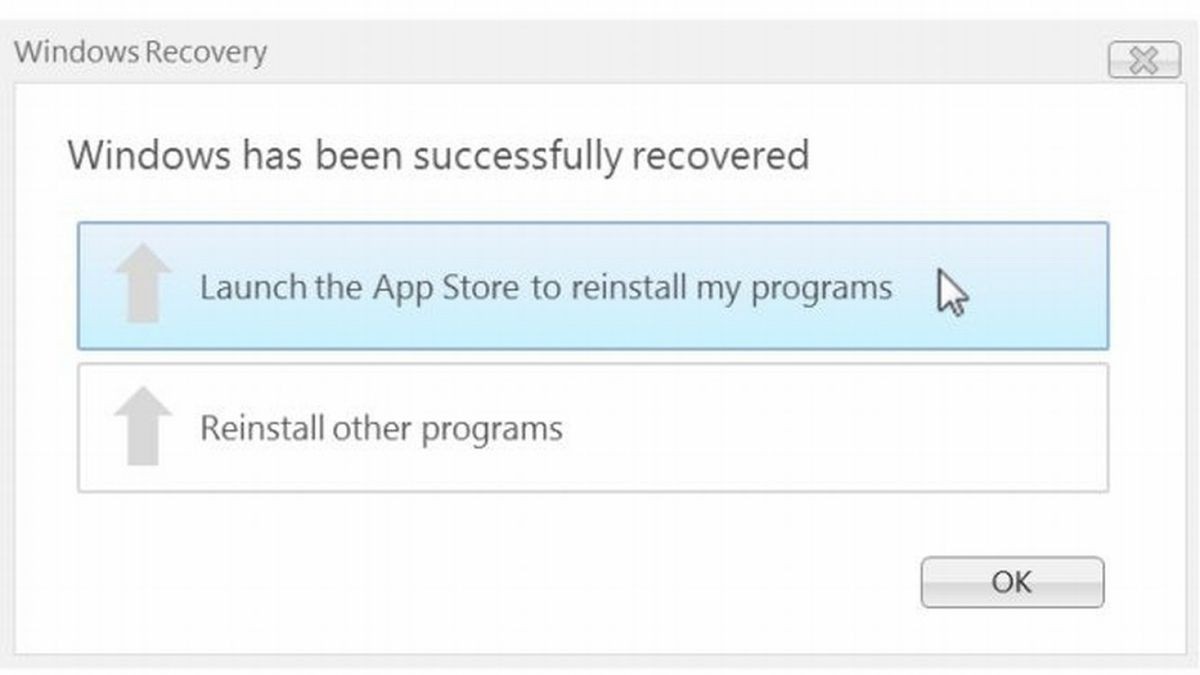Click the arrow icon beside Launch the App Store
This screenshot has width=1200, height=675.
click(x=144, y=283)
